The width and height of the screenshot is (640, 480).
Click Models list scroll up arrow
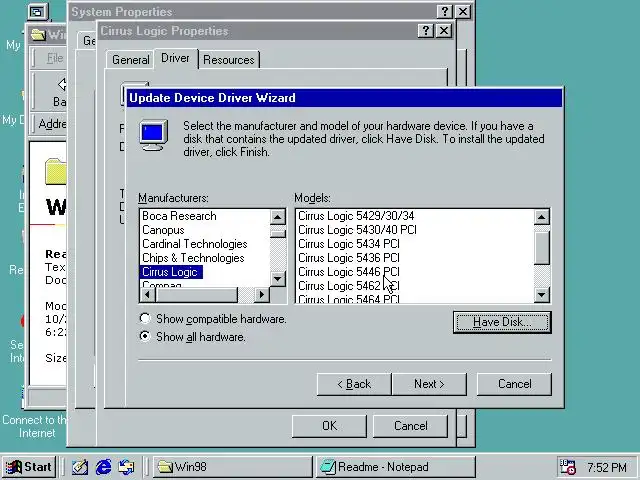[542, 217]
